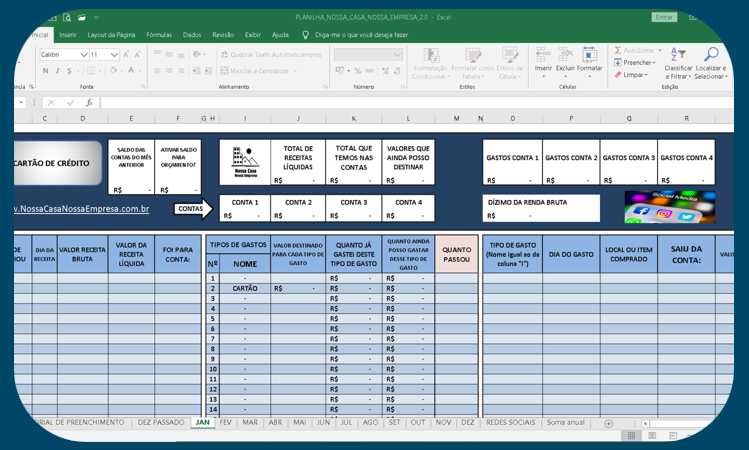749x450 pixels.
Task: Open the Fórmulas ribbon tab
Action: click(159, 35)
